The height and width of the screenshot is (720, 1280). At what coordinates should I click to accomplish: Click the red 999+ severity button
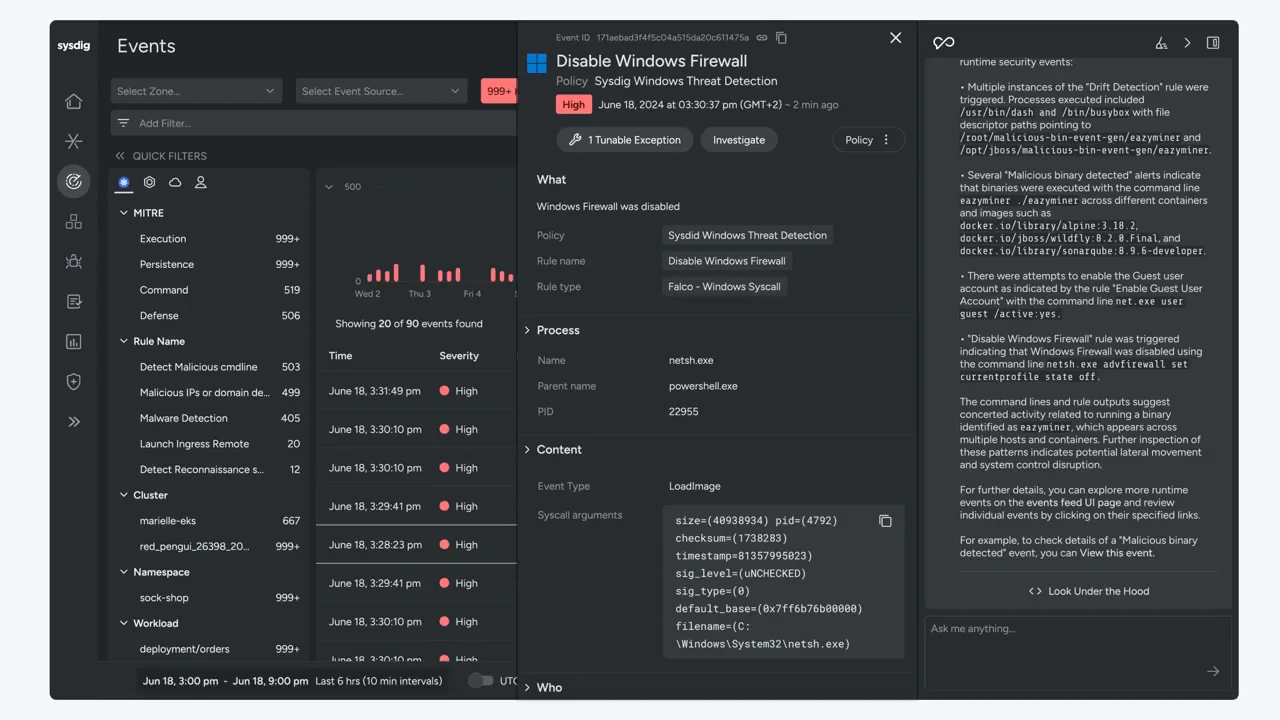click(498, 91)
